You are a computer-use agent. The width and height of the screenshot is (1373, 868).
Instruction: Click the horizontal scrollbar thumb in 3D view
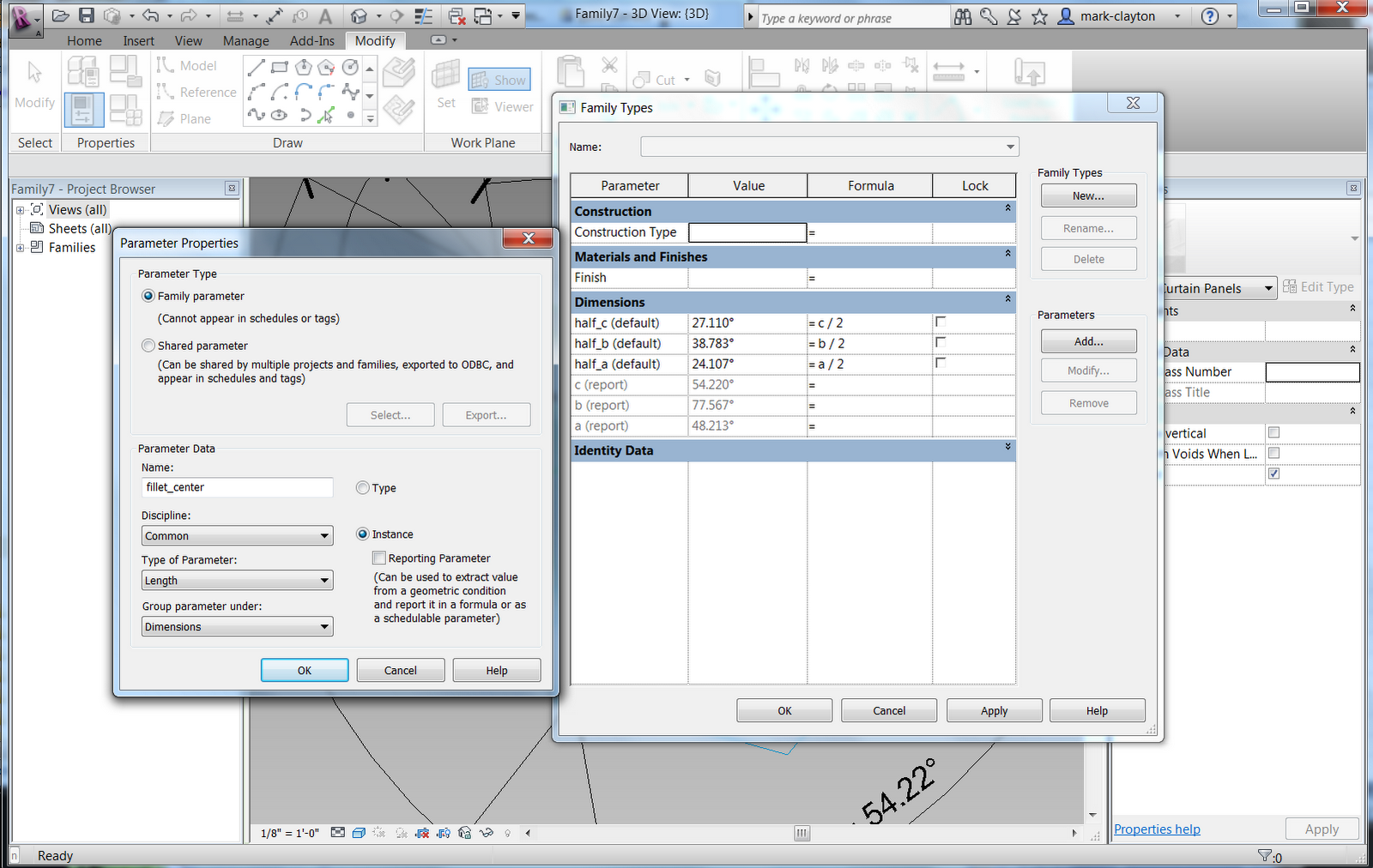pyautogui.click(x=801, y=833)
